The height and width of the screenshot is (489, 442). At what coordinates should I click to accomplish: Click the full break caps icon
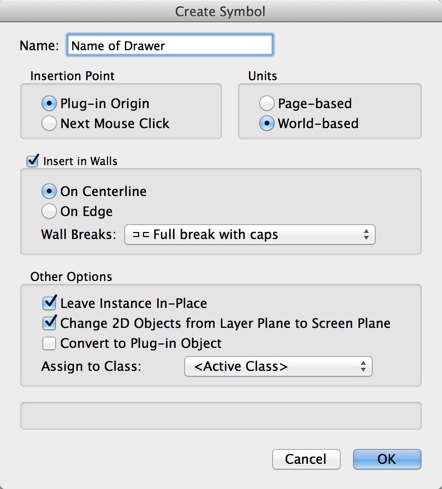141,235
